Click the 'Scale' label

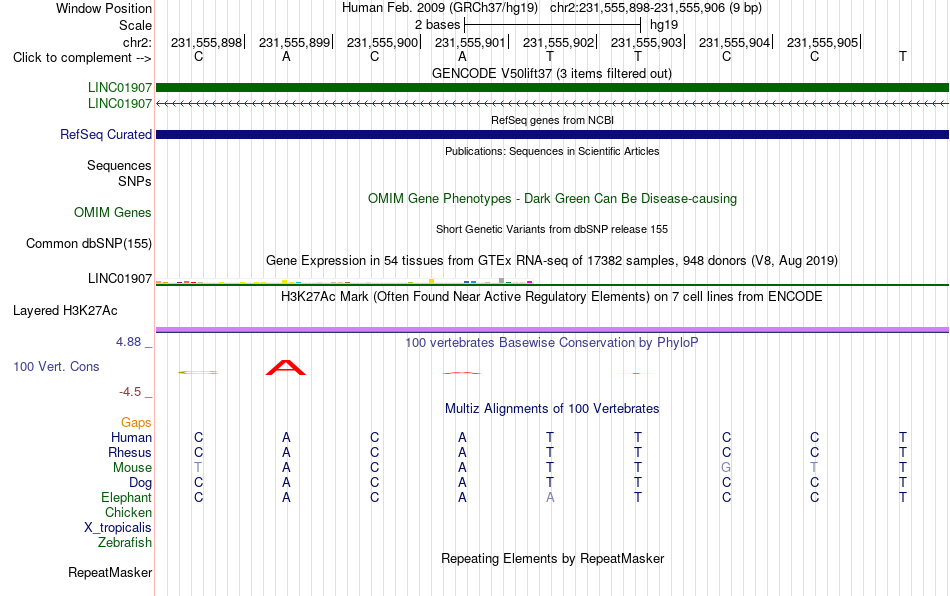135,25
